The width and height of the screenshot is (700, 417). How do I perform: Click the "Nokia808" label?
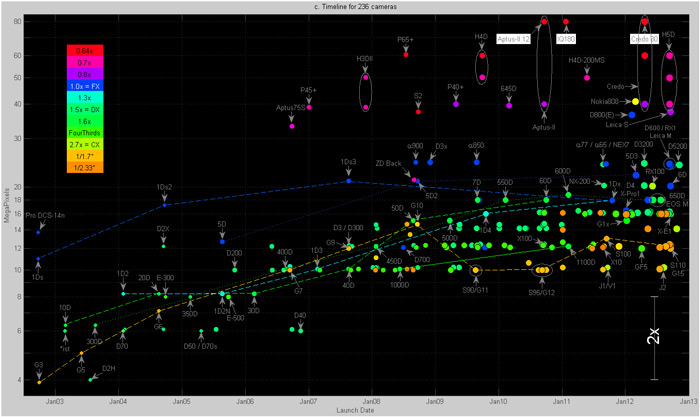pyautogui.click(x=604, y=101)
